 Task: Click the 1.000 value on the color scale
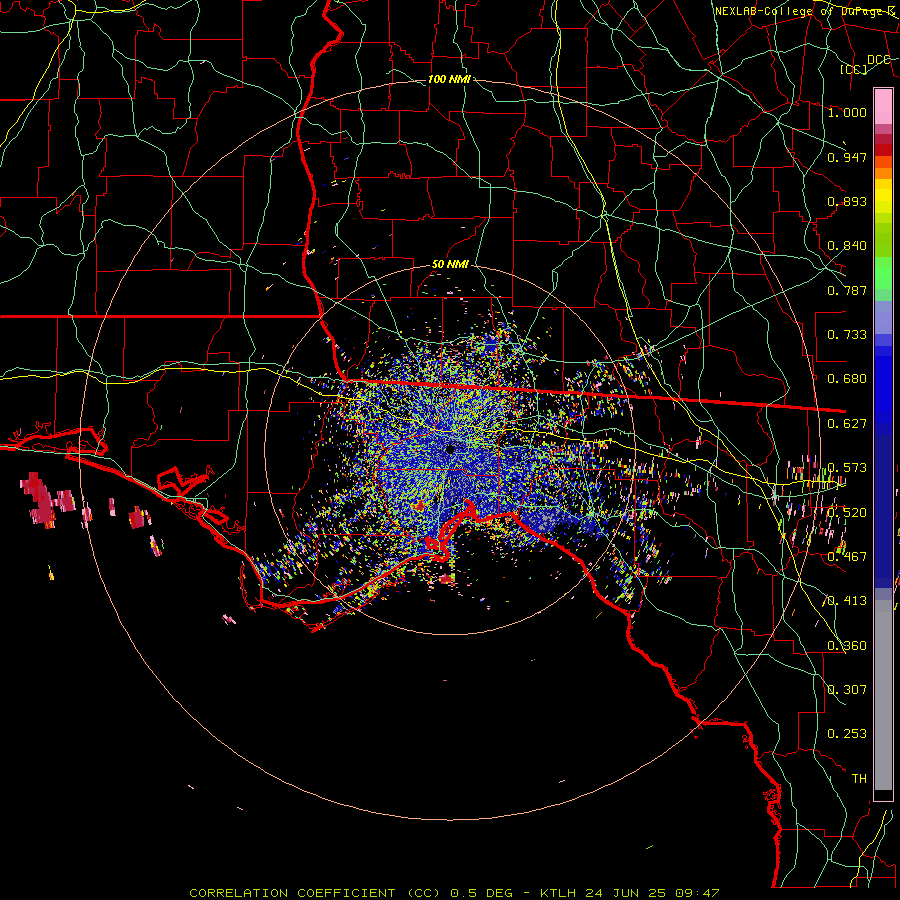[x=847, y=112]
